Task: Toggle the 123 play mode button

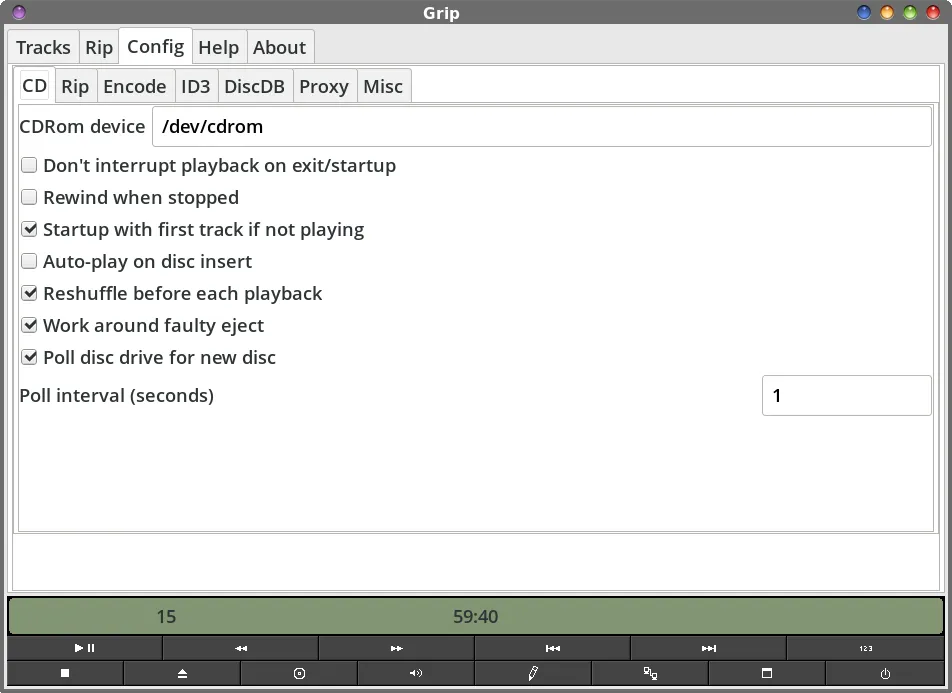Action: [866, 648]
